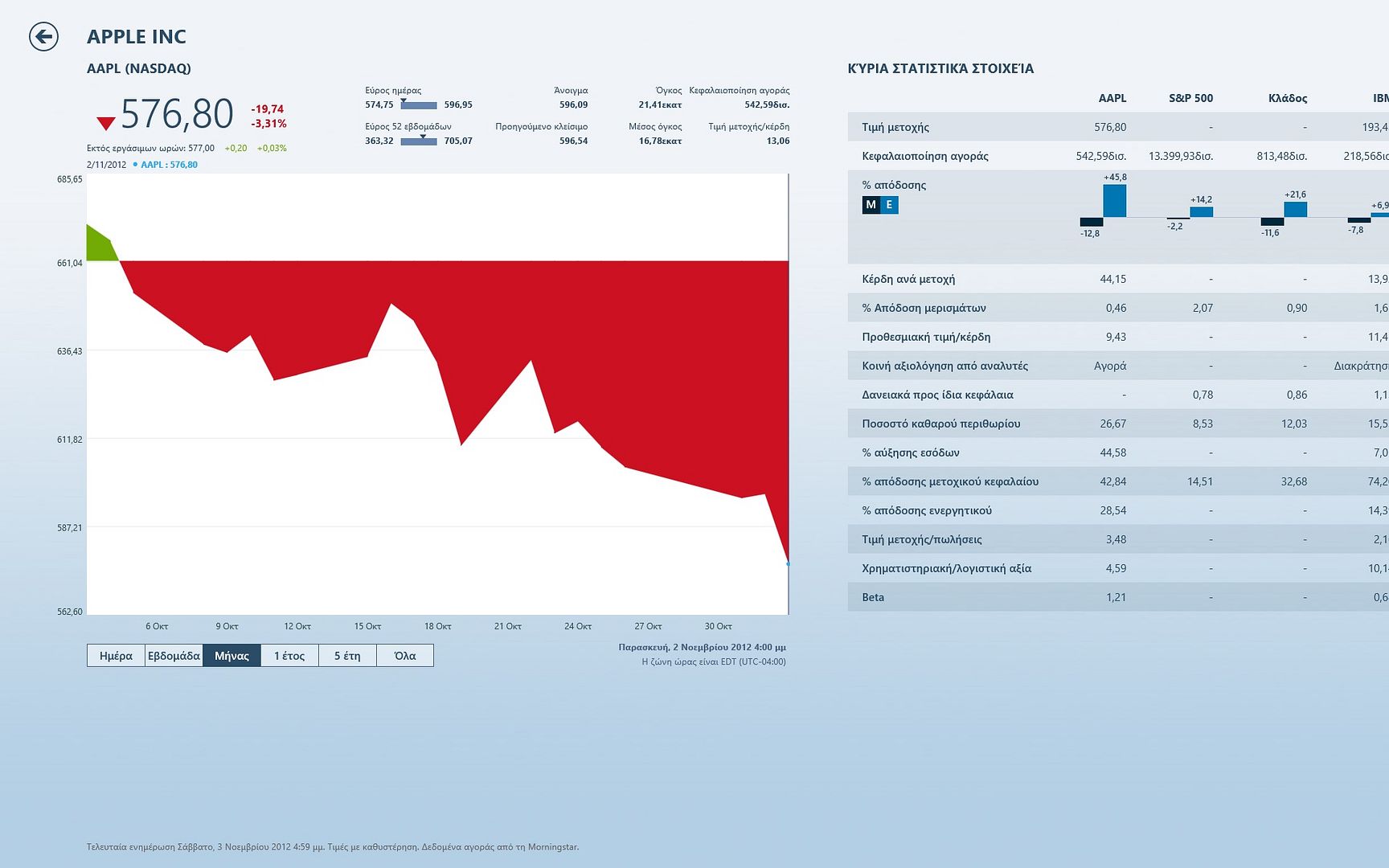
Task: Click Τιμή μετοχής/κέρδη value 13,06
Action: pos(778,141)
